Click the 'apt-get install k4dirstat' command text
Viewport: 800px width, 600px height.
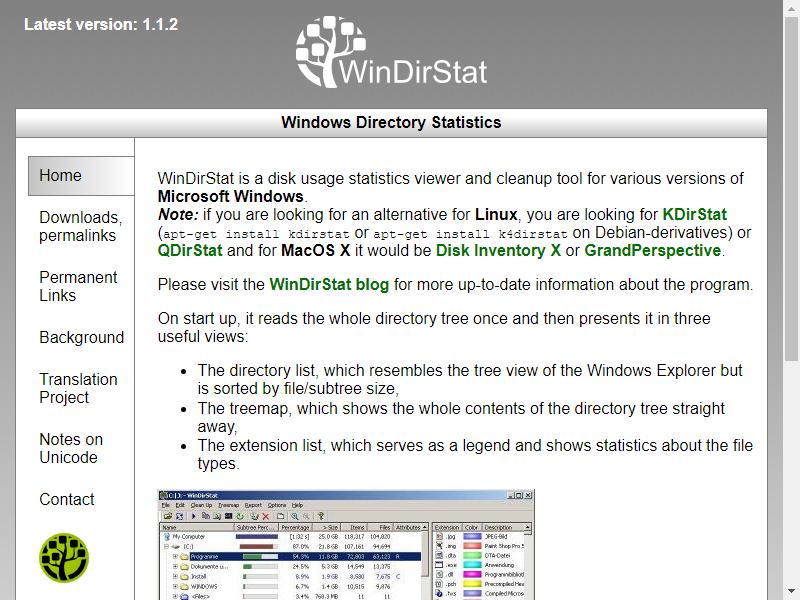470,234
